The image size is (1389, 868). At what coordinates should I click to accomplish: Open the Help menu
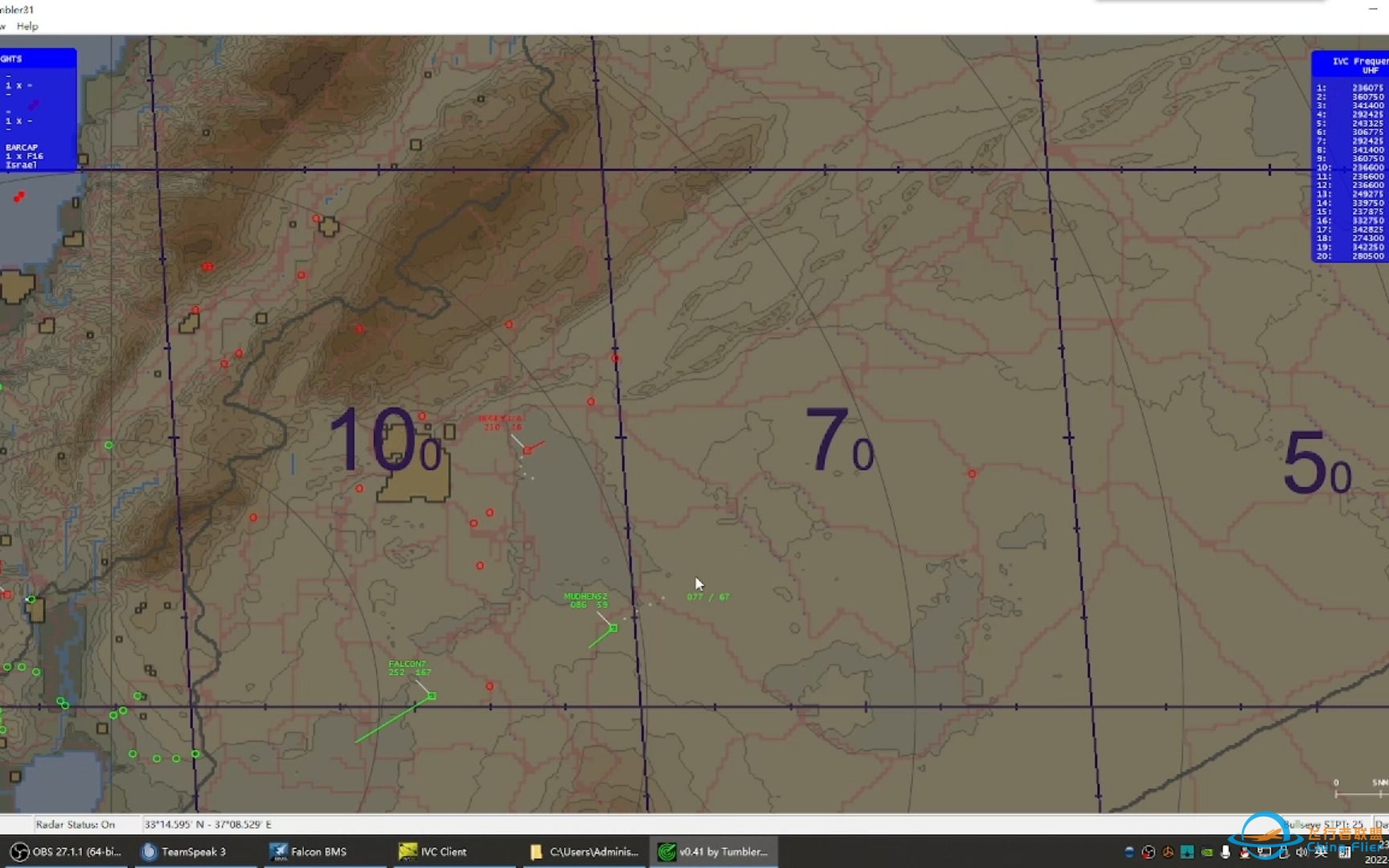tap(27, 27)
